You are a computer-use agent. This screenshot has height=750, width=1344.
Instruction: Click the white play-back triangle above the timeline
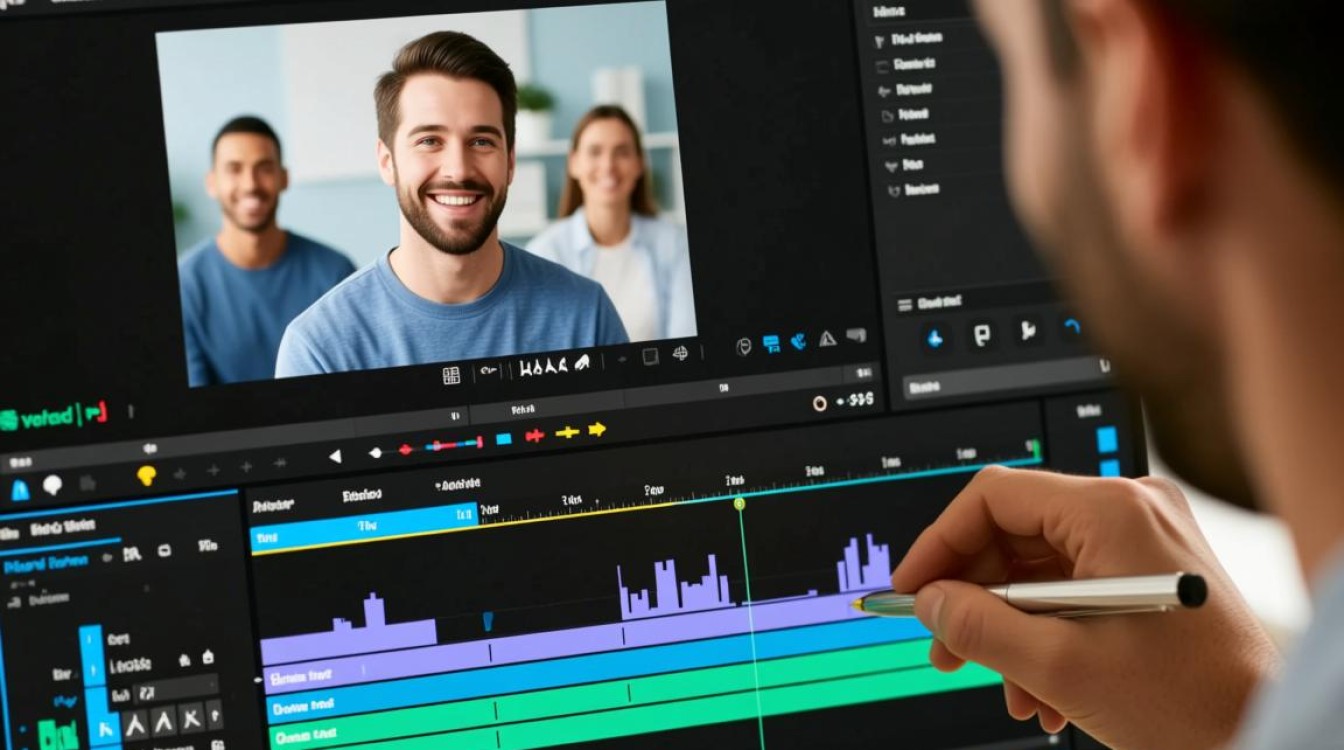click(335, 456)
